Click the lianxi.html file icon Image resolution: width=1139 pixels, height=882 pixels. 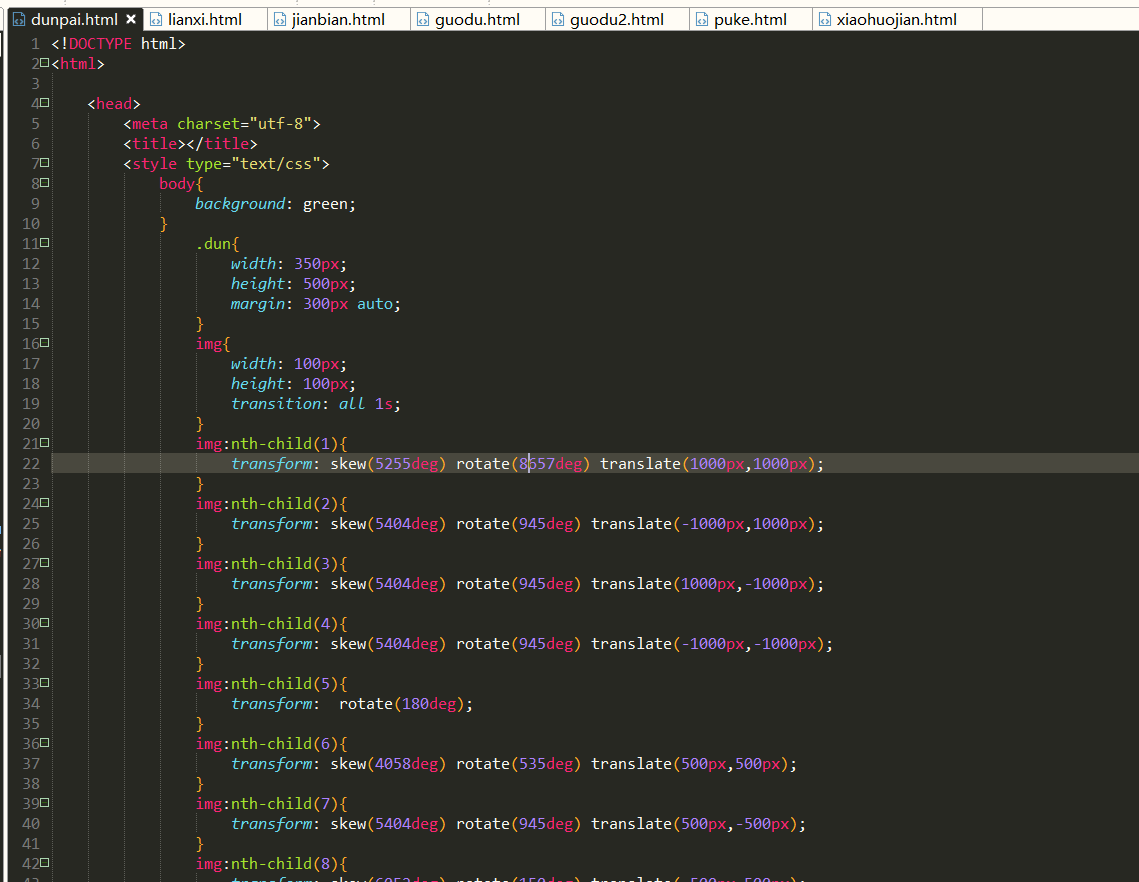[155, 20]
